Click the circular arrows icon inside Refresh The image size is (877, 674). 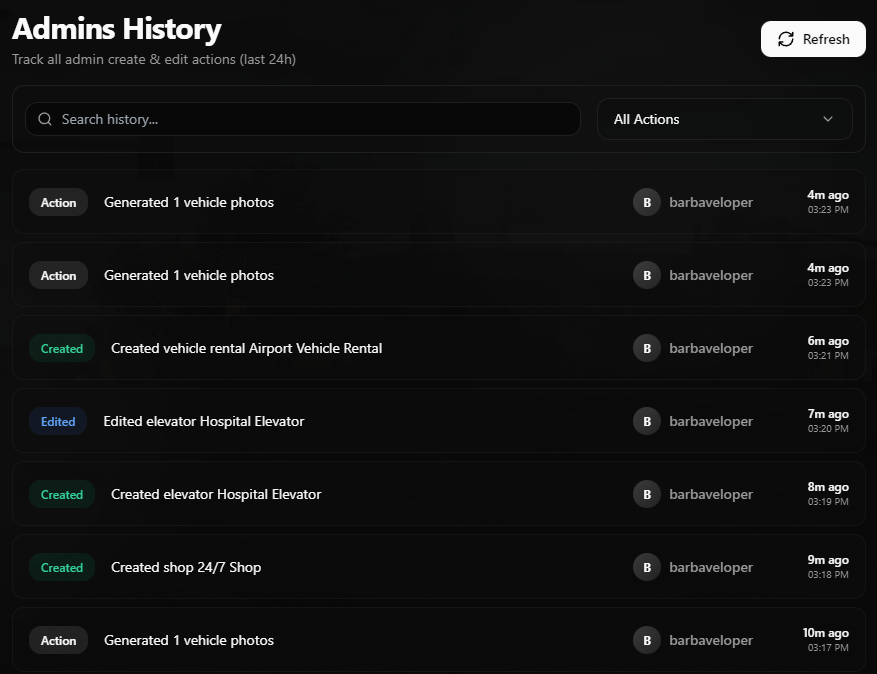coord(785,39)
